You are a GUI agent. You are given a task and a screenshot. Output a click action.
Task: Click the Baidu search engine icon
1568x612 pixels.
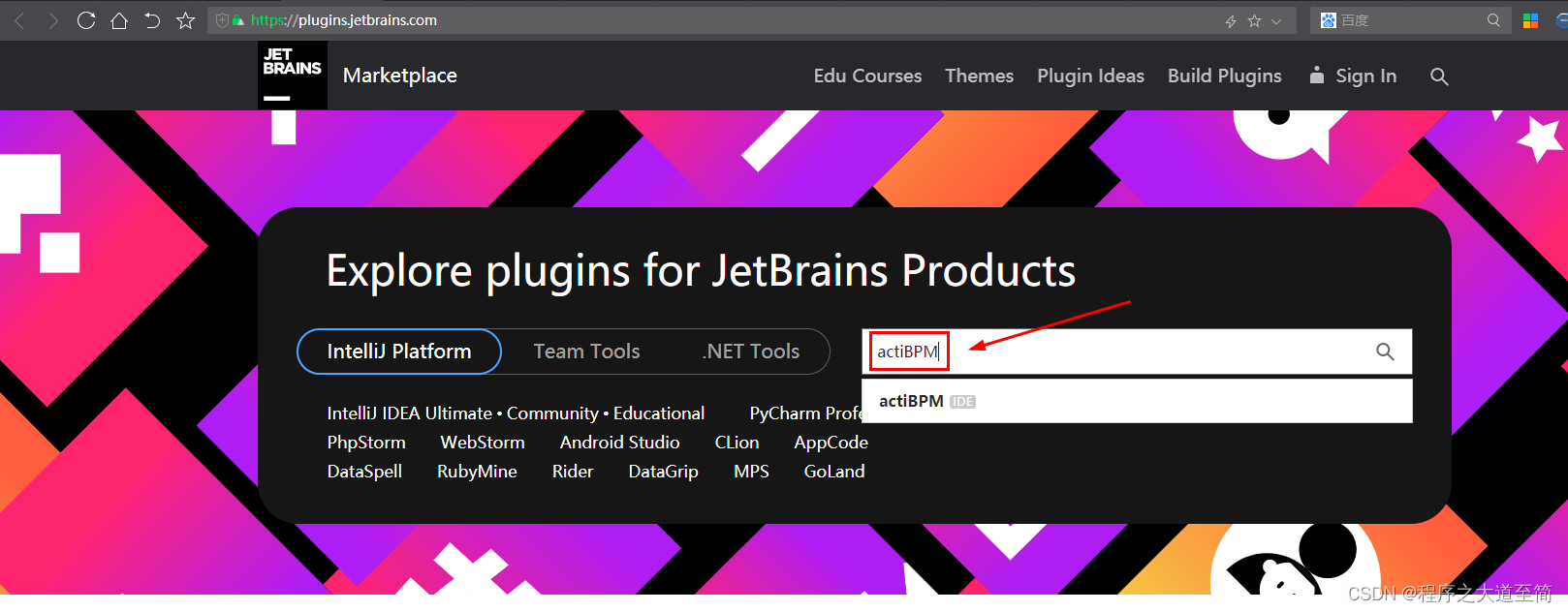point(1329,20)
